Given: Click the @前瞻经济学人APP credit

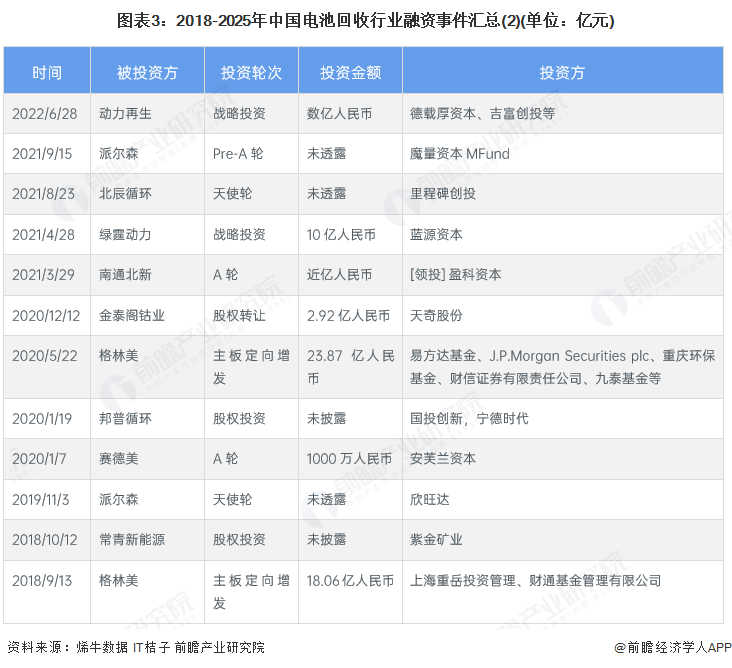Looking at the screenshot, I should pos(673,647).
